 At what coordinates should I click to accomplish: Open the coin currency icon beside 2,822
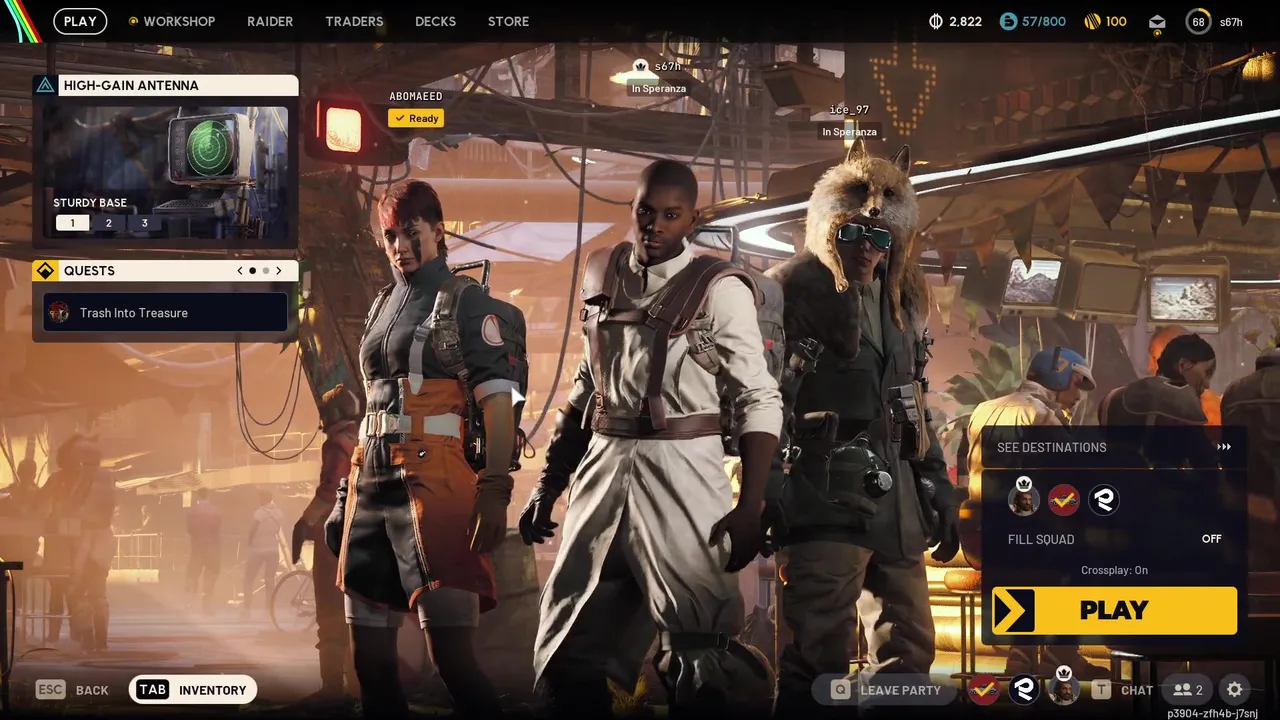pos(936,21)
